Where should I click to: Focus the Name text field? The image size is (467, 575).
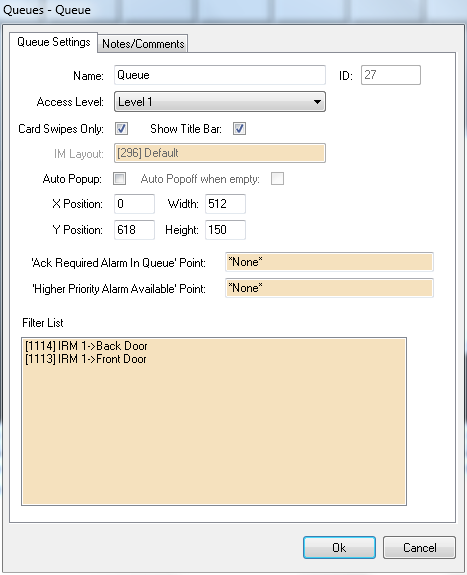pos(220,75)
